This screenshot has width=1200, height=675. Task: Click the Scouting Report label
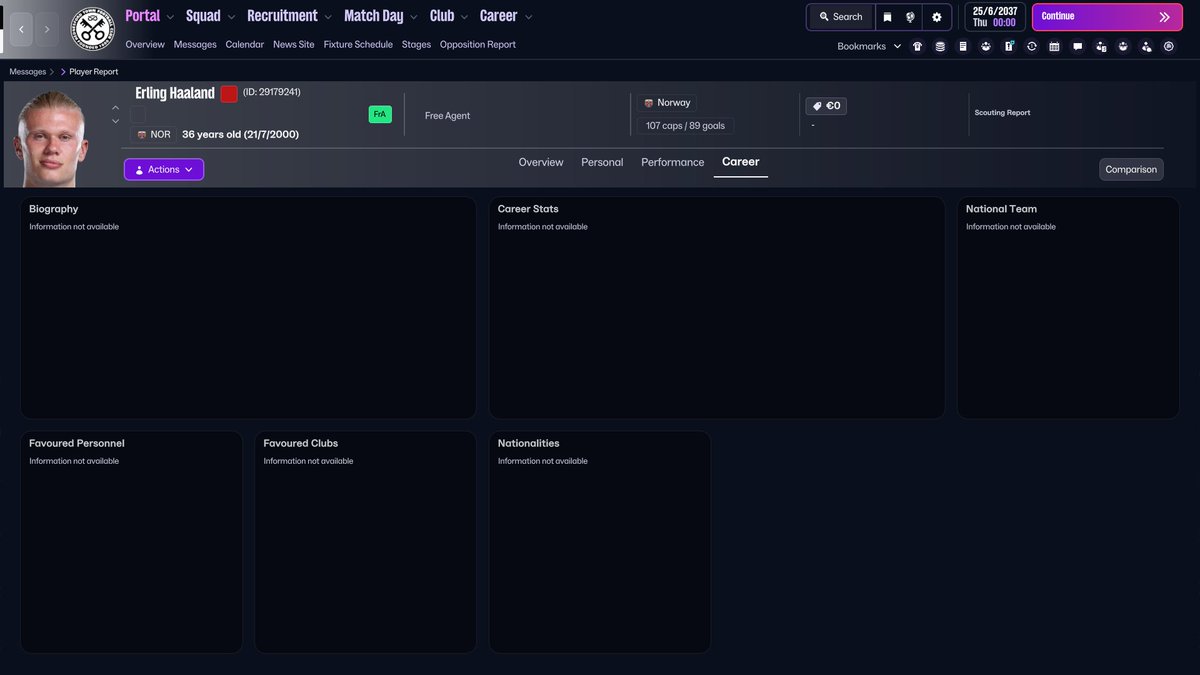coord(1002,113)
